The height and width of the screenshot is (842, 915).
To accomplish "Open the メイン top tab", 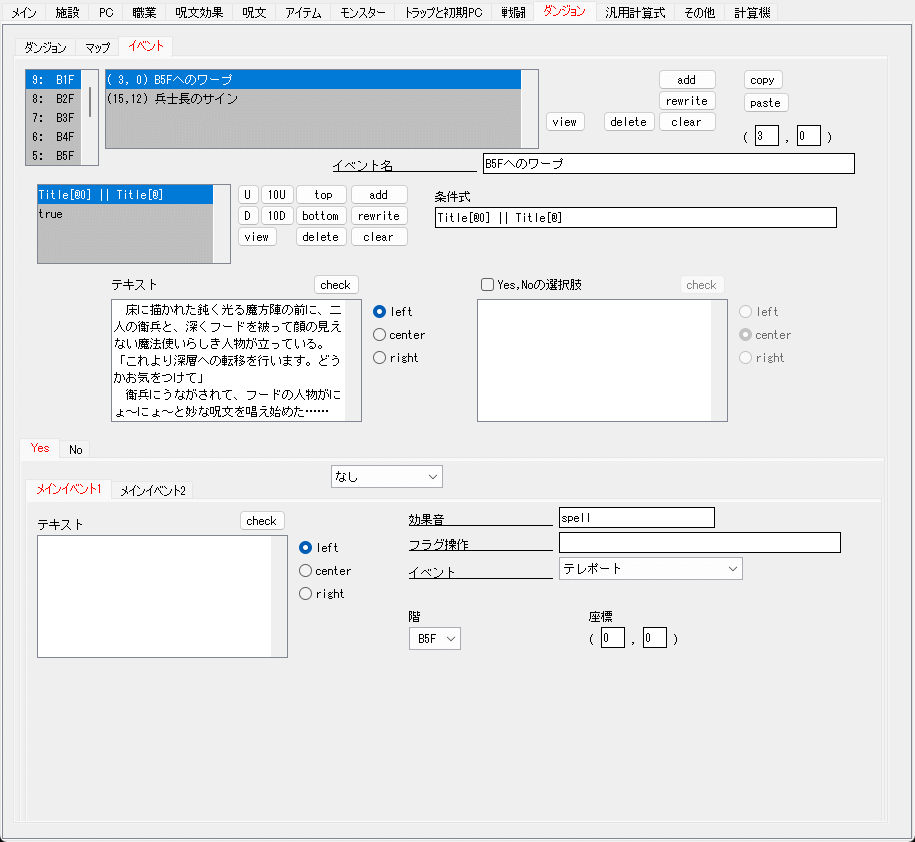I will pyautogui.click(x=24, y=12).
